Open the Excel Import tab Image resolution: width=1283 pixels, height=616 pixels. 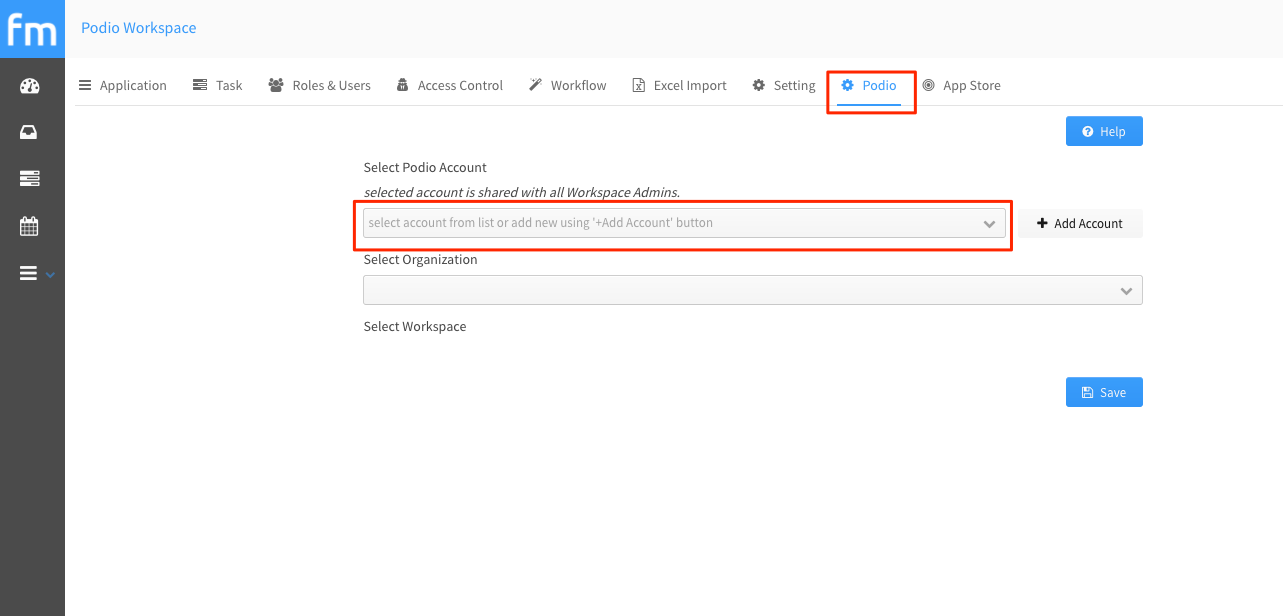tap(679, 85)
